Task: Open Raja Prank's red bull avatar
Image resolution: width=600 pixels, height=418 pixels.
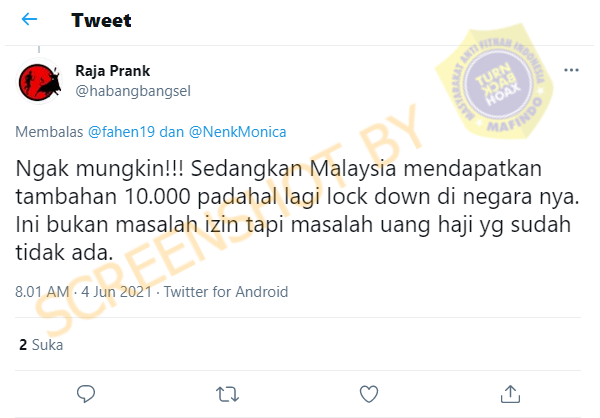Action: [x=39, y=82]
